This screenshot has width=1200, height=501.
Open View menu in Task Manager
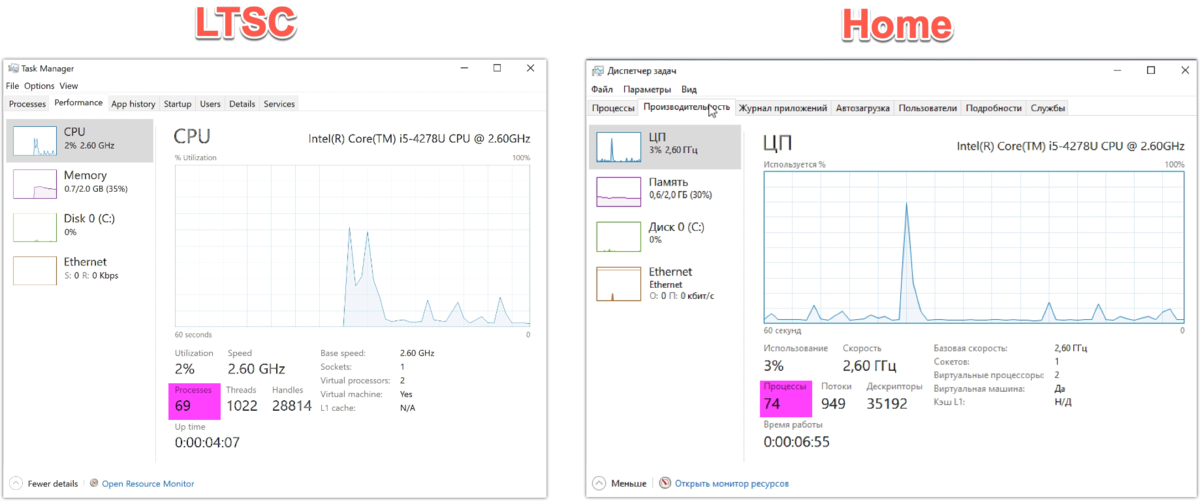click(68, 86)
